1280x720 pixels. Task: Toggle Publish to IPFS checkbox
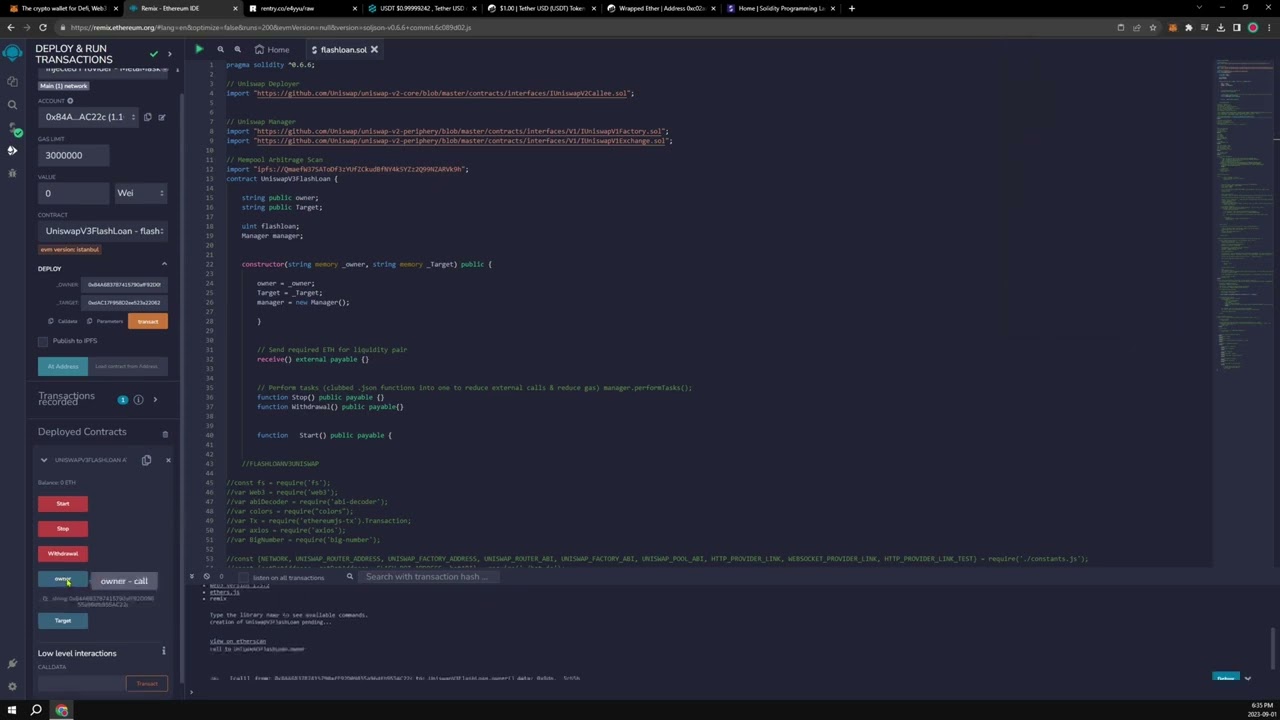pos(43,341)
